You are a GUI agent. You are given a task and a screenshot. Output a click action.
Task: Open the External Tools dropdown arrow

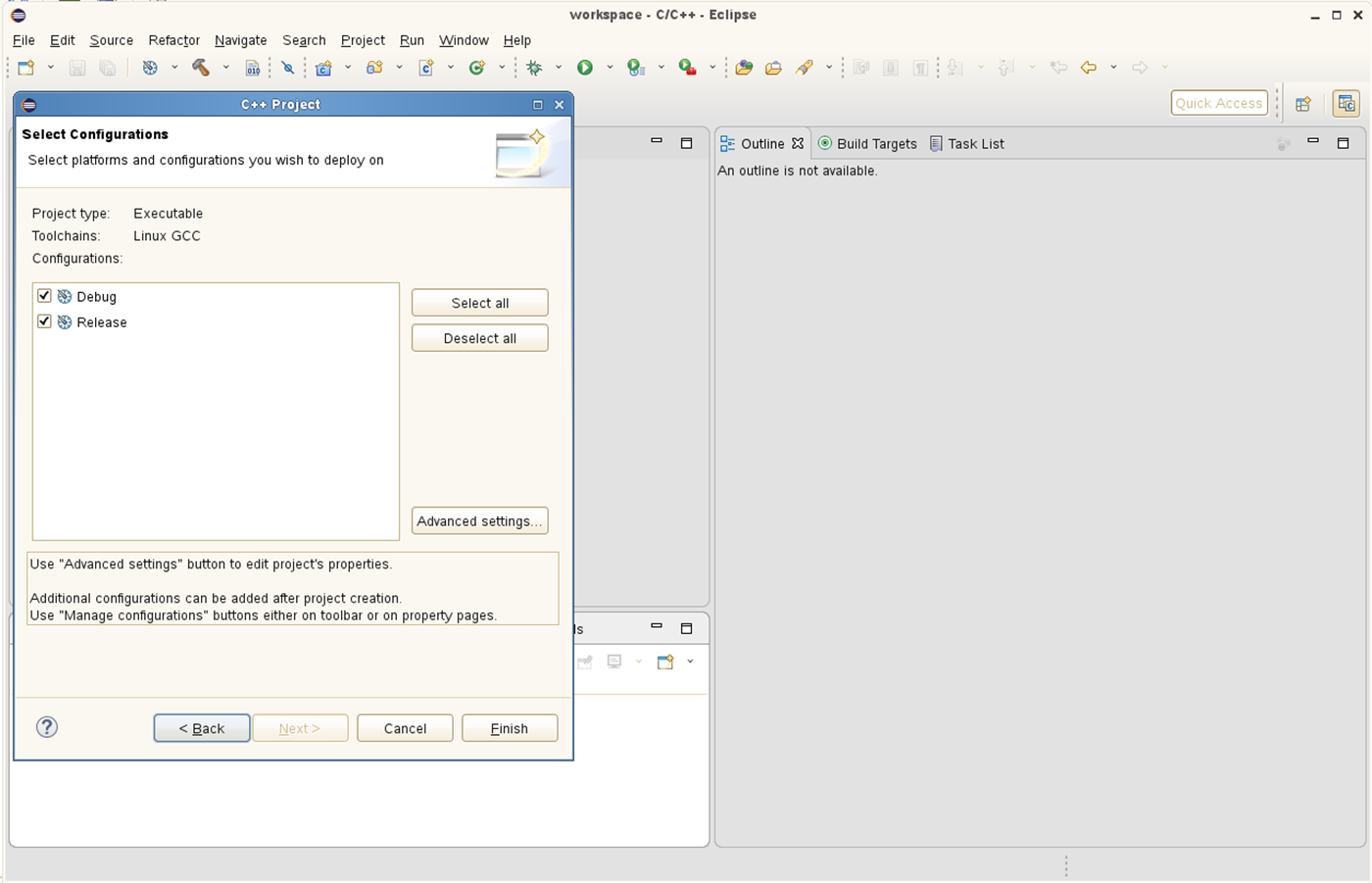[712, 68]
